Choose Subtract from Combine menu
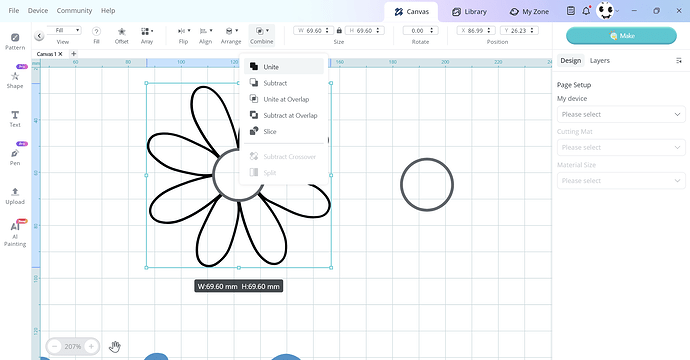 [x=284, y=83]
